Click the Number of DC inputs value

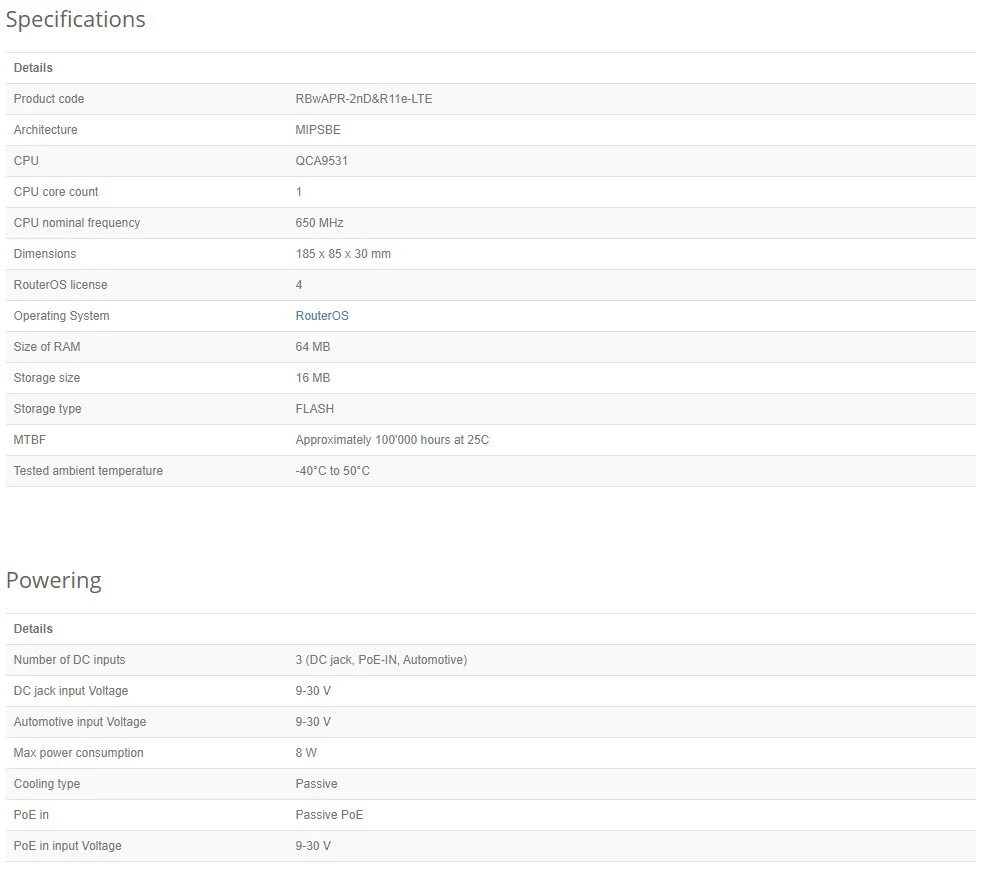[381, 660]
